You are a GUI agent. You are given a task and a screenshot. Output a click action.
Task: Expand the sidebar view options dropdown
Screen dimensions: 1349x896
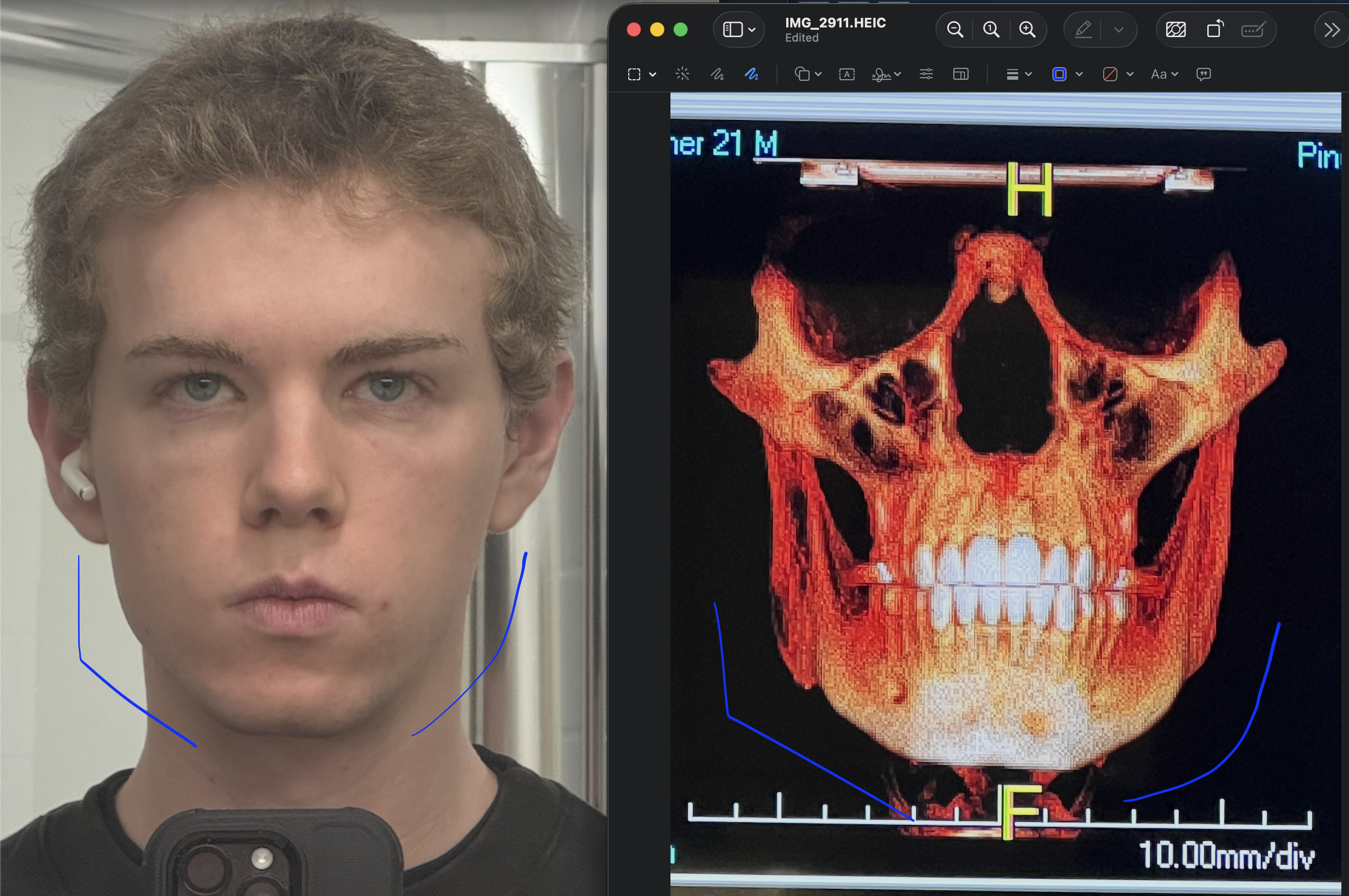(x=752, y=29)
